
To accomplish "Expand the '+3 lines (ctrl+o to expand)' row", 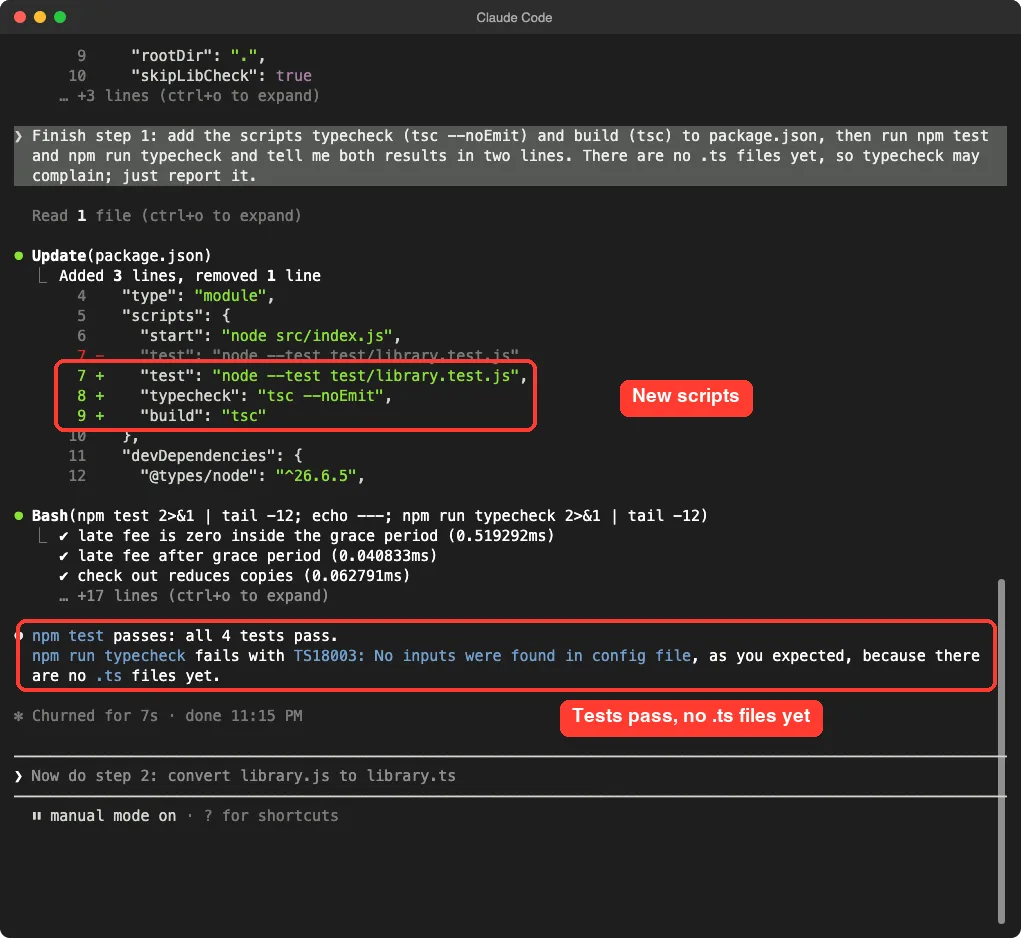I will [x=189, y=96].
